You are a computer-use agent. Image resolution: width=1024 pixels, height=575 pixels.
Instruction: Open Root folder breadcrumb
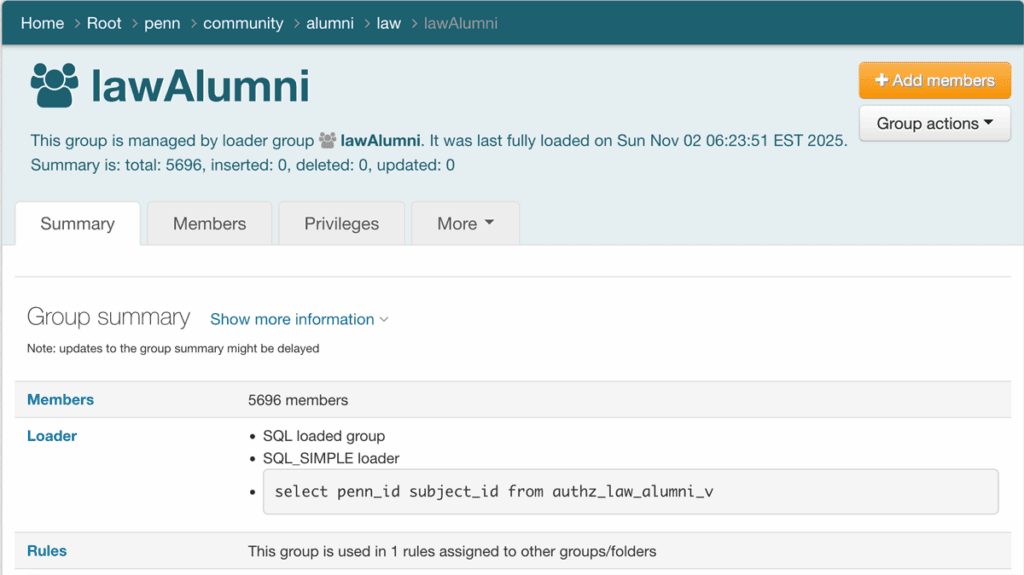point(104,24)
